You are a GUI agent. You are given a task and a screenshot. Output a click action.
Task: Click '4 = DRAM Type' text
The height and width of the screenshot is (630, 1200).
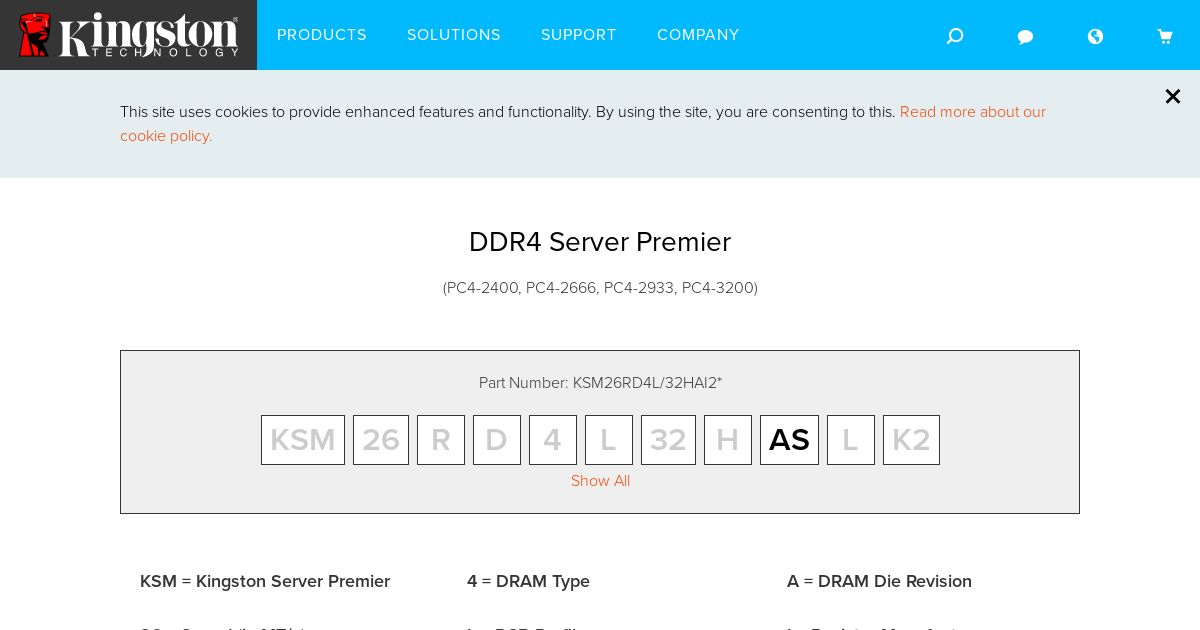coord(528,581)
